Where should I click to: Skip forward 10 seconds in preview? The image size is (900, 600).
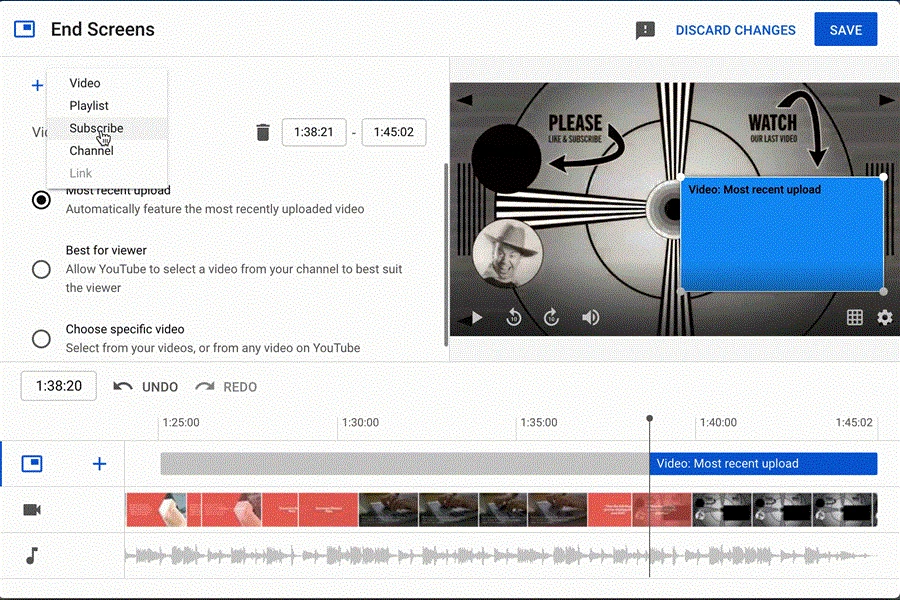(552, 317)
